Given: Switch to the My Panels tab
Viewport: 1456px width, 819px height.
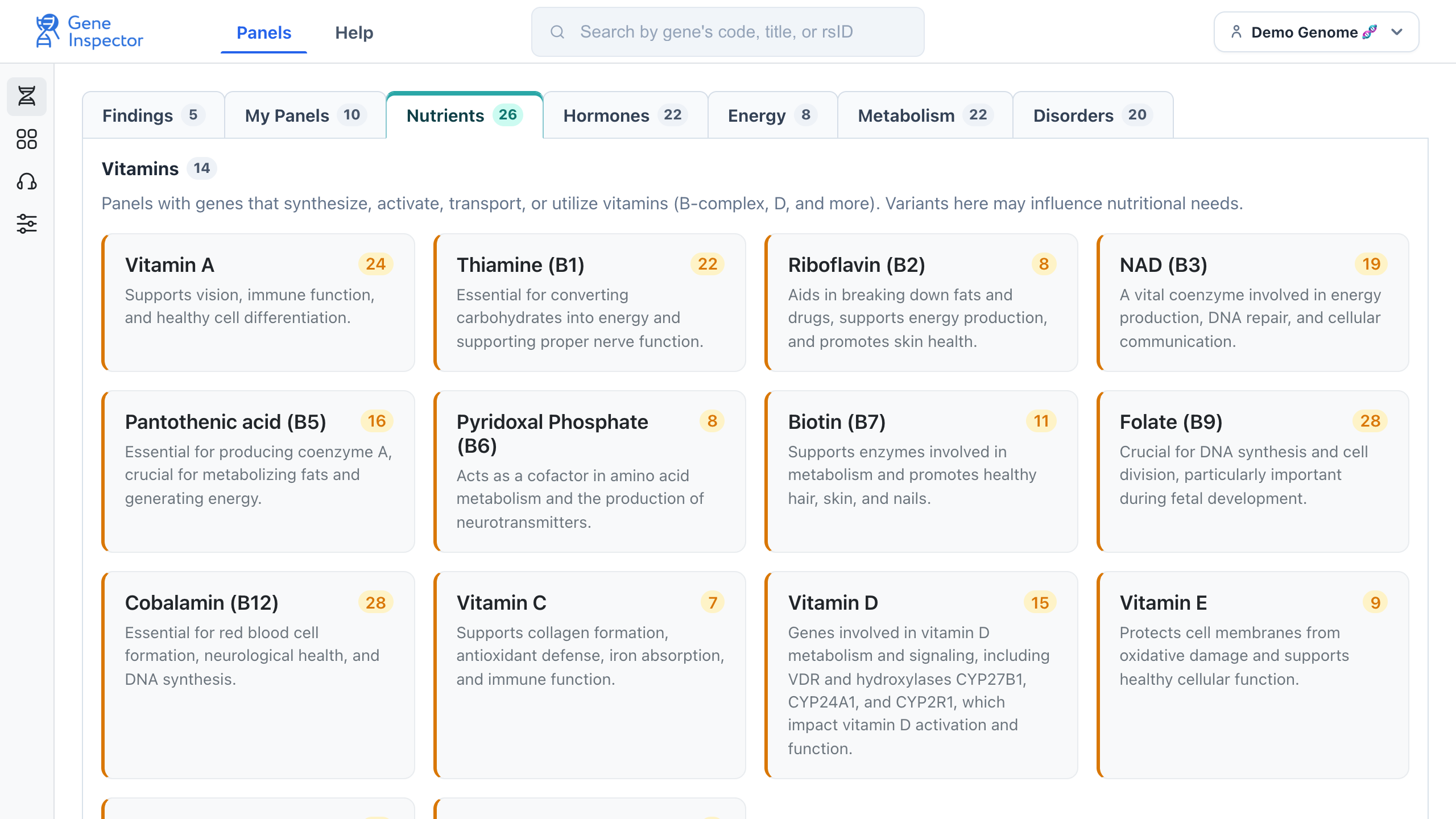Looking at the screenshot, I should [305, 115].
